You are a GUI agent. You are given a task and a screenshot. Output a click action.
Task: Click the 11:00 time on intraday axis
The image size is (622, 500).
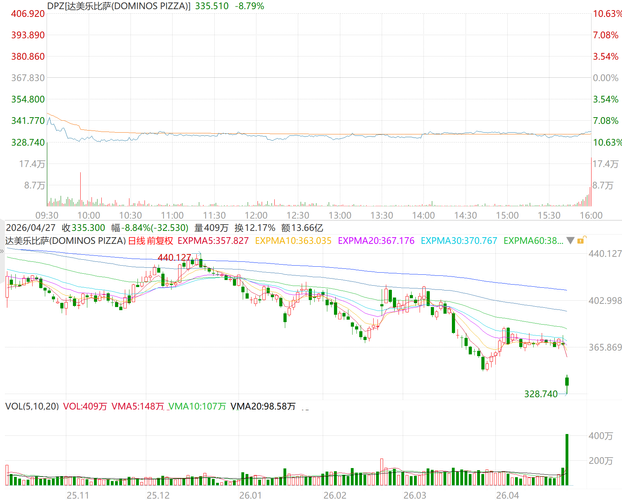point(172,215)
